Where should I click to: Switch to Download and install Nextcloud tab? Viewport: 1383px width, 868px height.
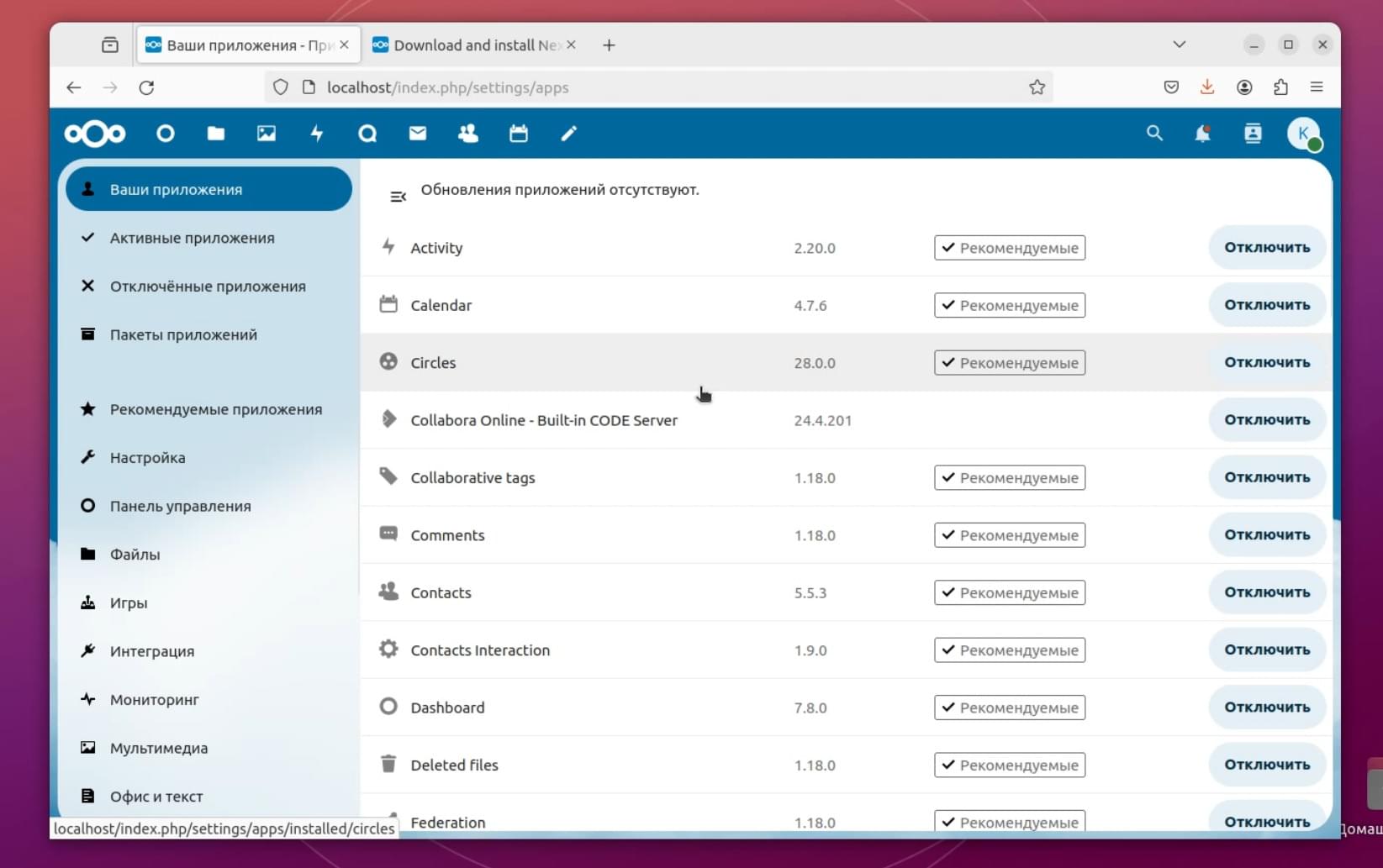476,45
